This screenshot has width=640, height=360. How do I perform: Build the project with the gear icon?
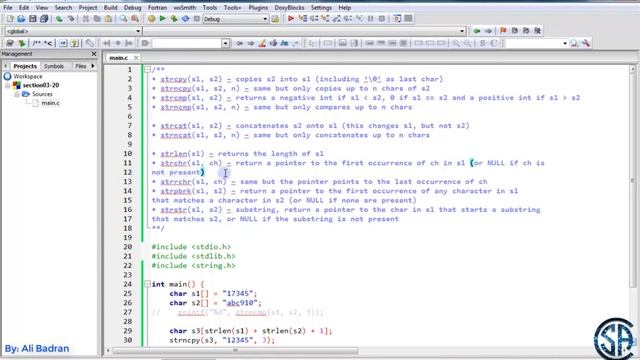(x=151, y=19)
